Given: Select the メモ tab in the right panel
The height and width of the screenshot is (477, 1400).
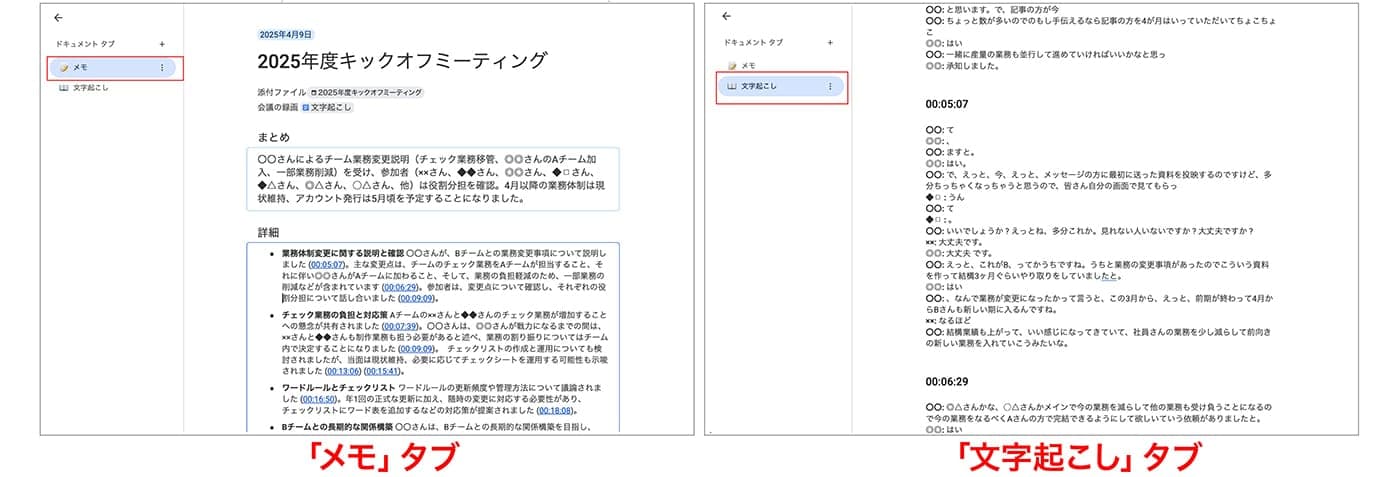Looking at the screenshot, I should [748, 65].
